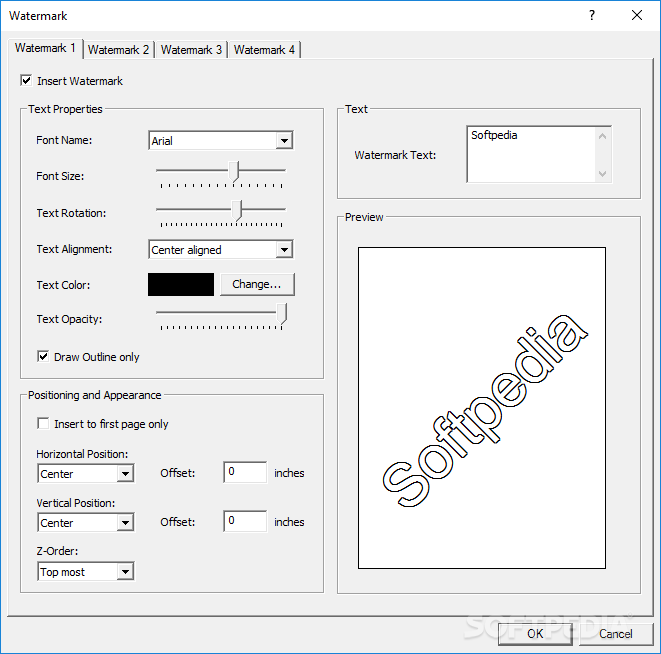Switch to the Watermark 2 tab
The width and height of the screenshot is (661, 654).
(x=118, y=50)
